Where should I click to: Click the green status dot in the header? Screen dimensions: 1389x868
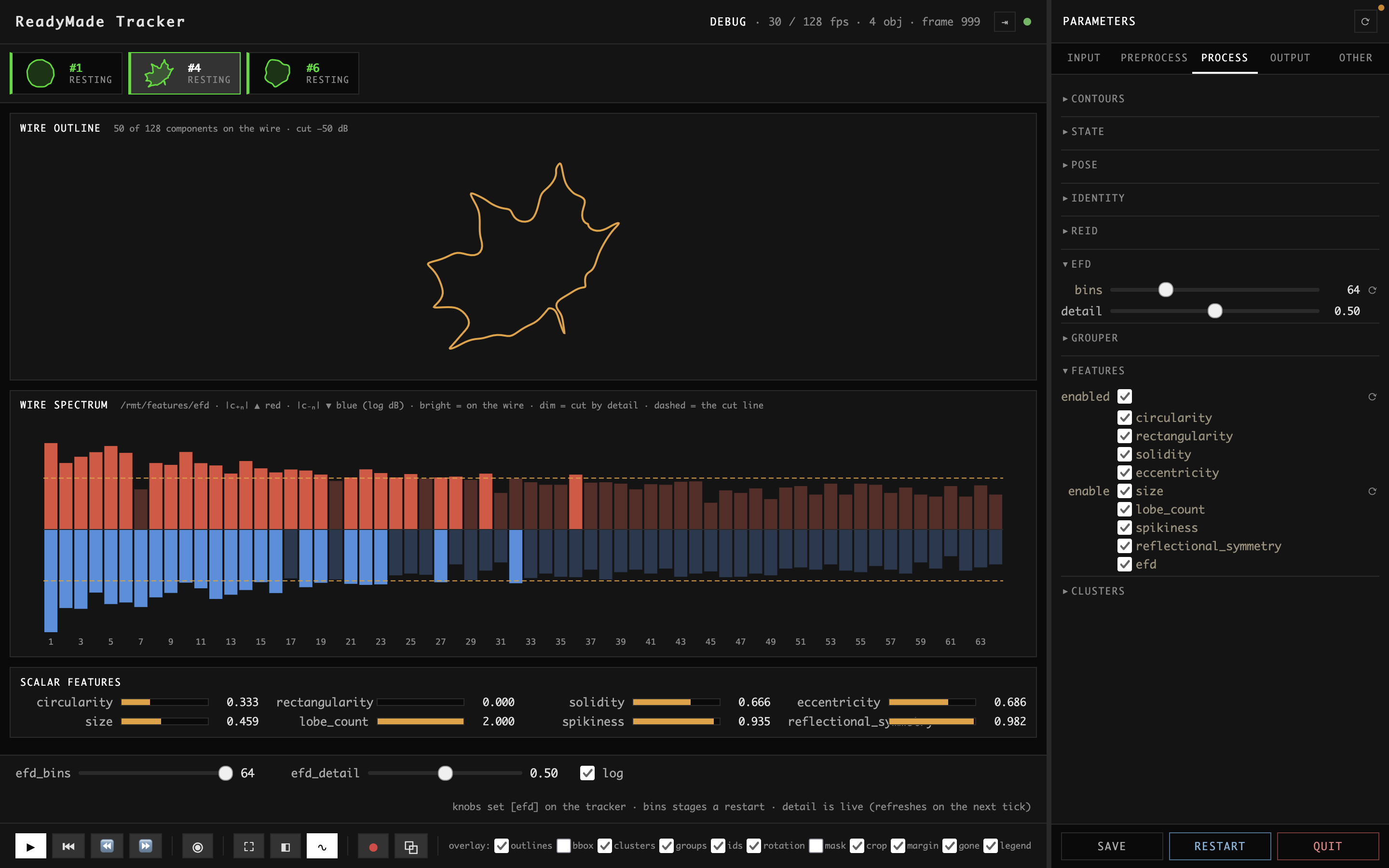1027,22
